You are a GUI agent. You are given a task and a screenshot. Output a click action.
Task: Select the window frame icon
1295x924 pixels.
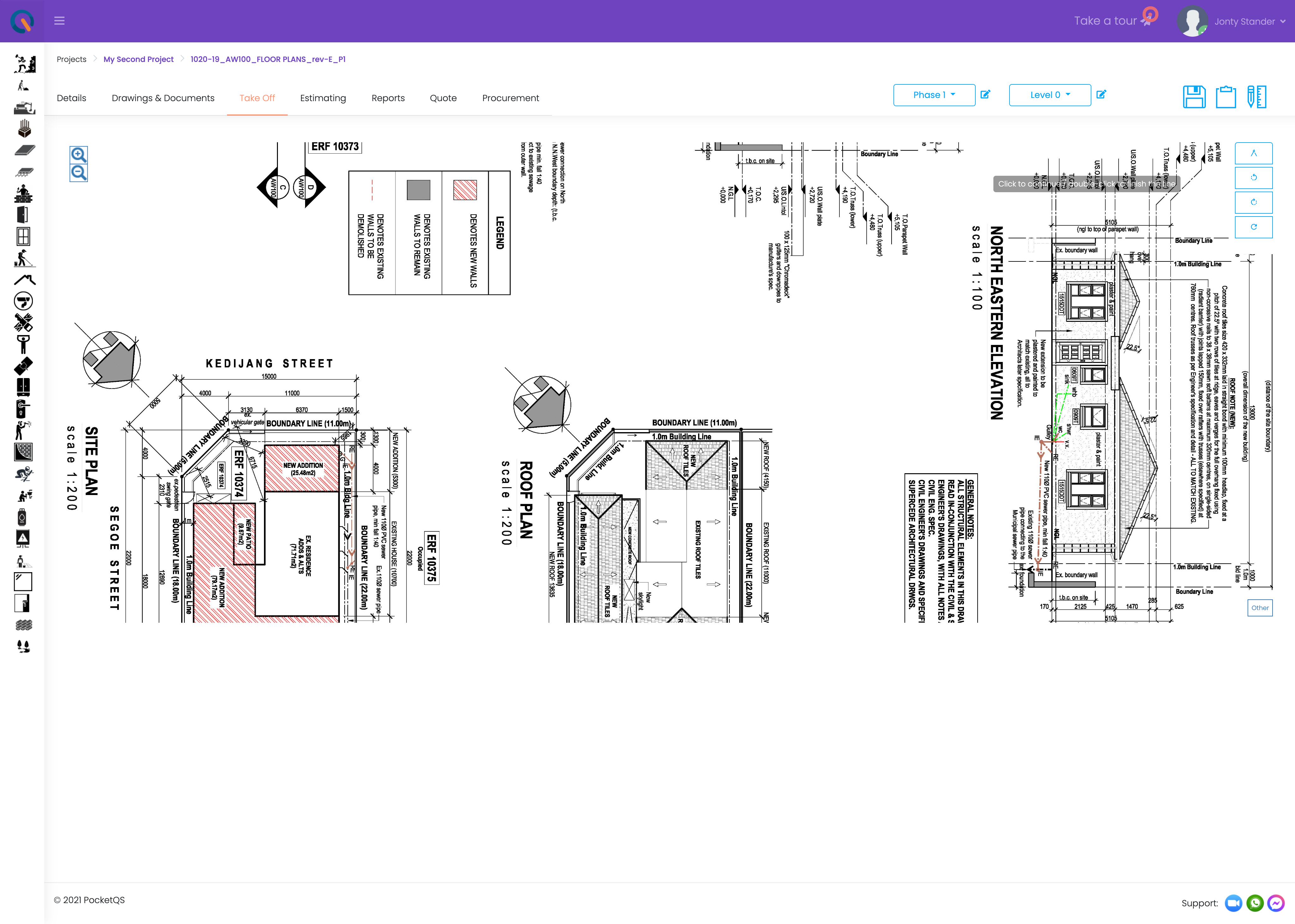tap(23, 236)
